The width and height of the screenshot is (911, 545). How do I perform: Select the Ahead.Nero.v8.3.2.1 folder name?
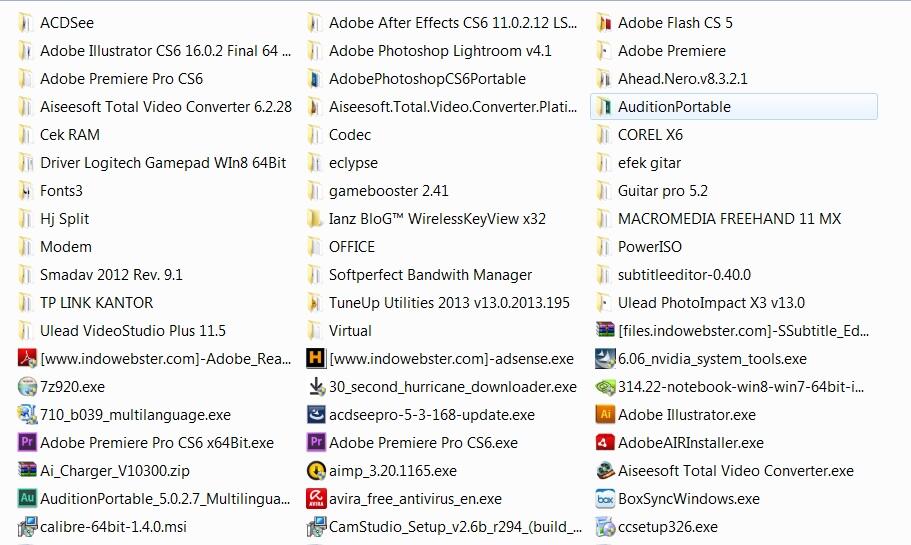(683, 79)
